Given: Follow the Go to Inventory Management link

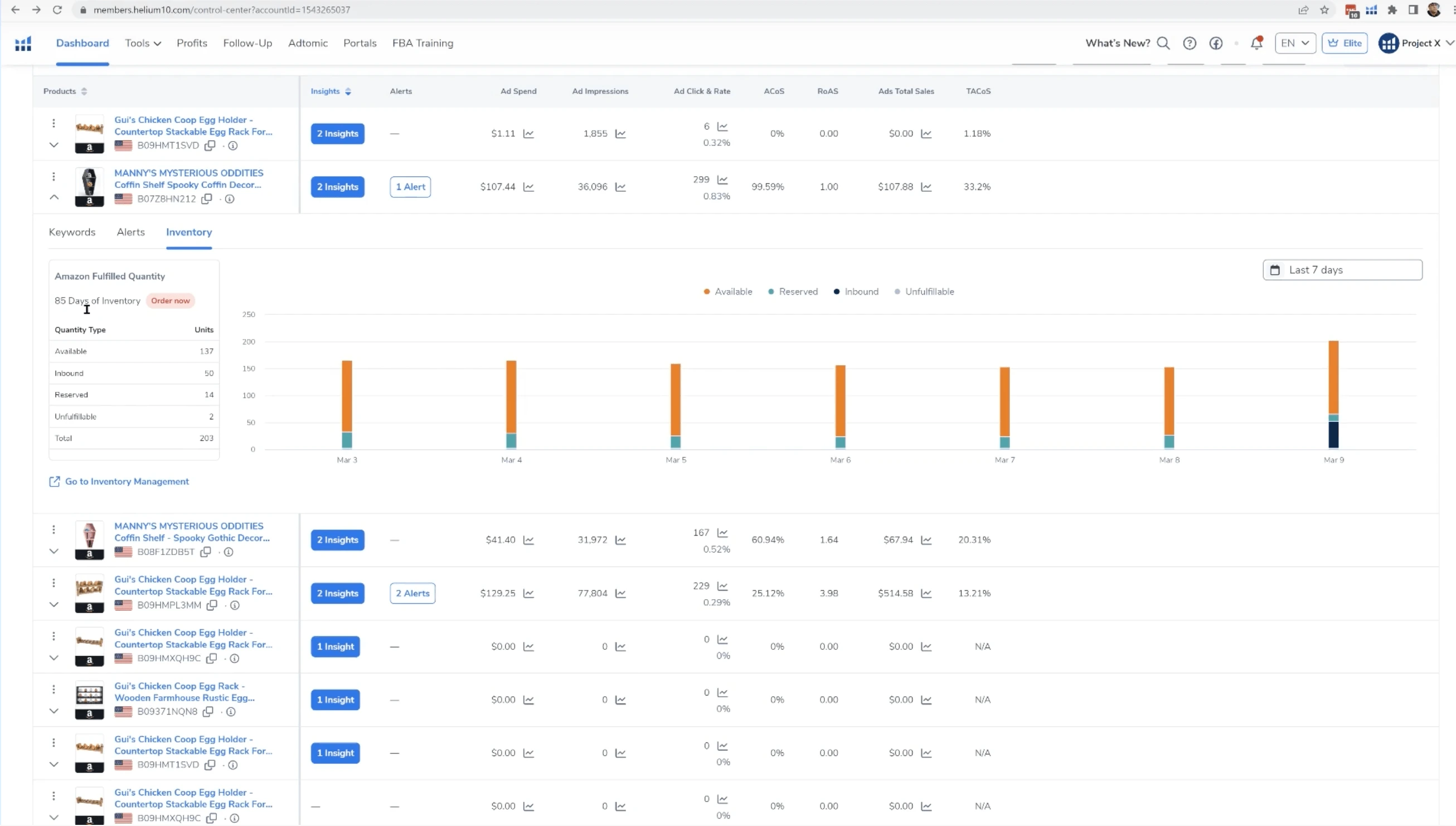Looking at the screenshot, I should pos(126,481).
